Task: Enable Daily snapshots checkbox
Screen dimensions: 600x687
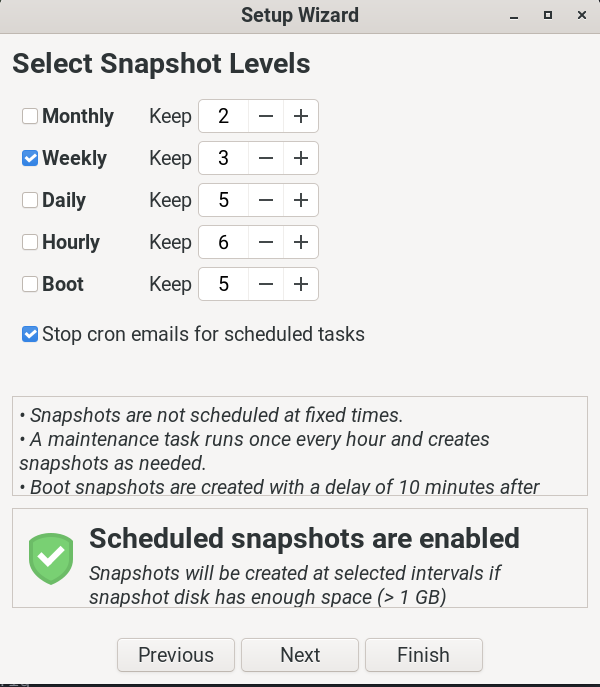Action: pos(30,200)
